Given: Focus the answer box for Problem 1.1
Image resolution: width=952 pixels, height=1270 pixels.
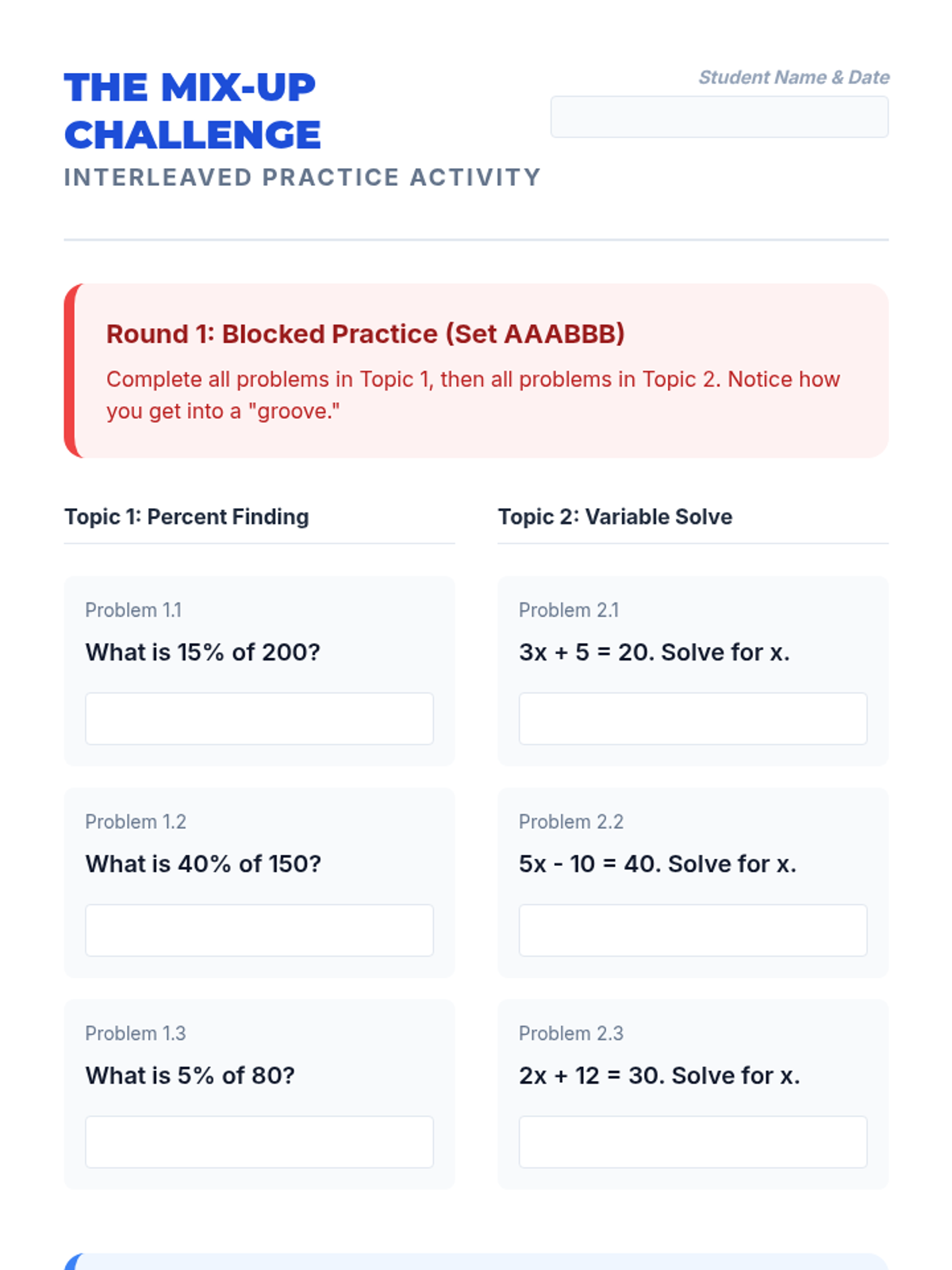Looking at the screenshot, I should (259, 718).
